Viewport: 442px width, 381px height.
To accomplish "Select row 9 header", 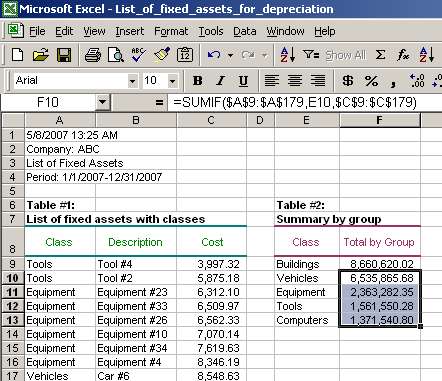I will 12,264.
